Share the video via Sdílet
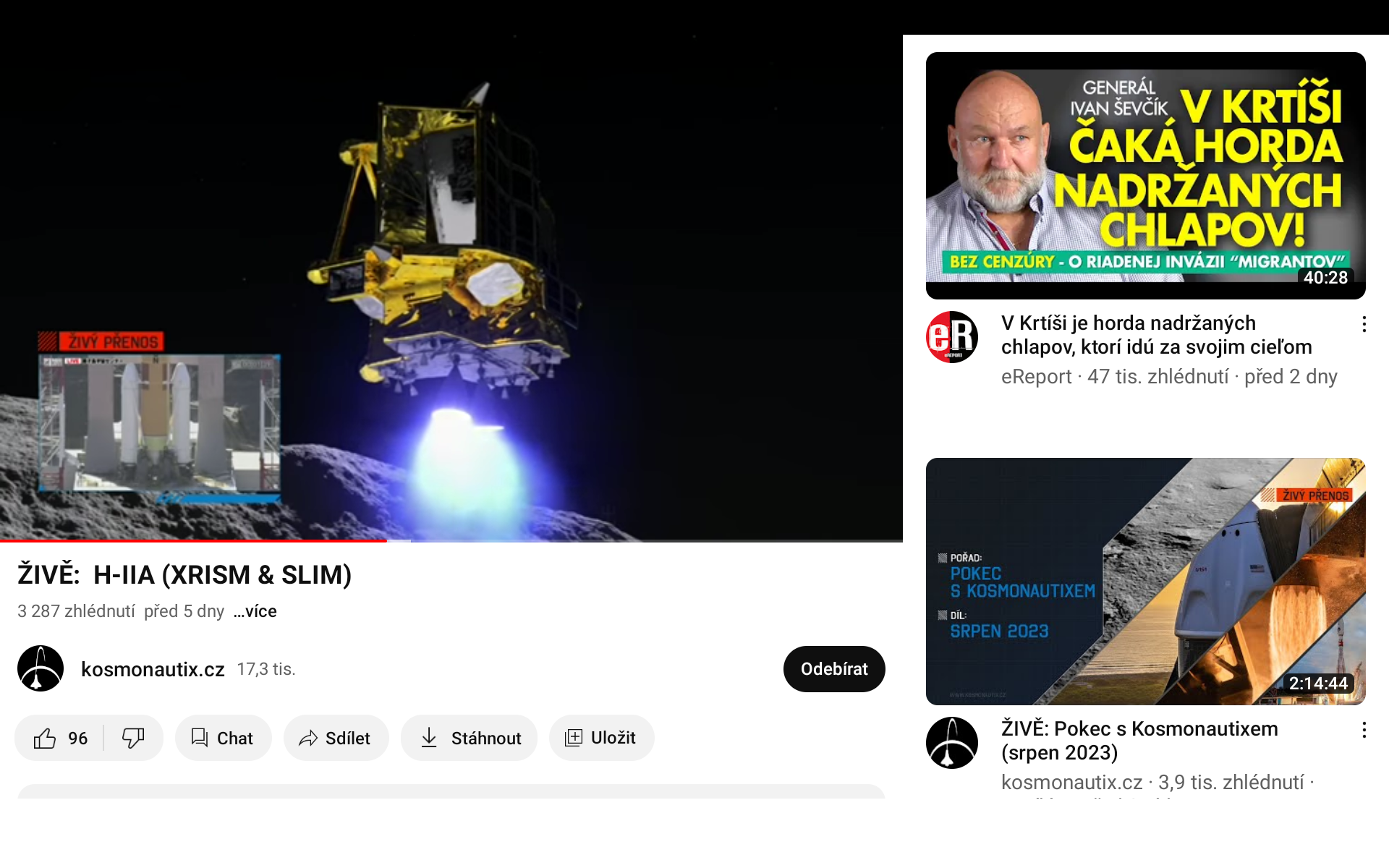This screenshot has width=1389, height=868. pos(336,738)
